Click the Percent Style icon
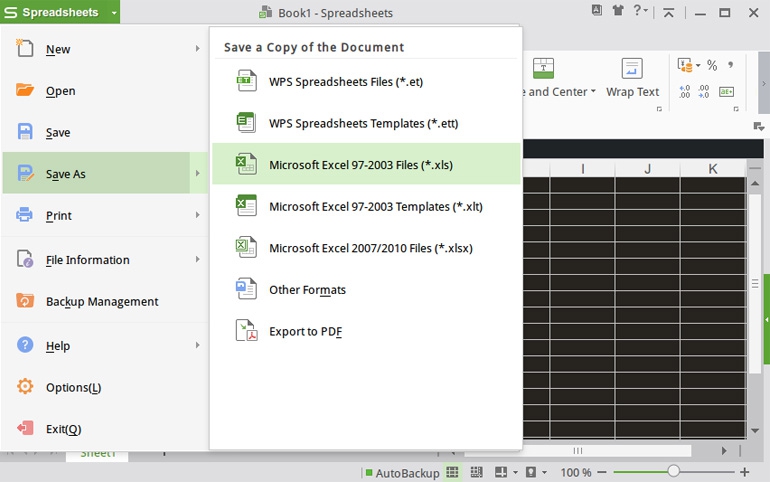Screen dimensions: 770x482 (712, 65)
